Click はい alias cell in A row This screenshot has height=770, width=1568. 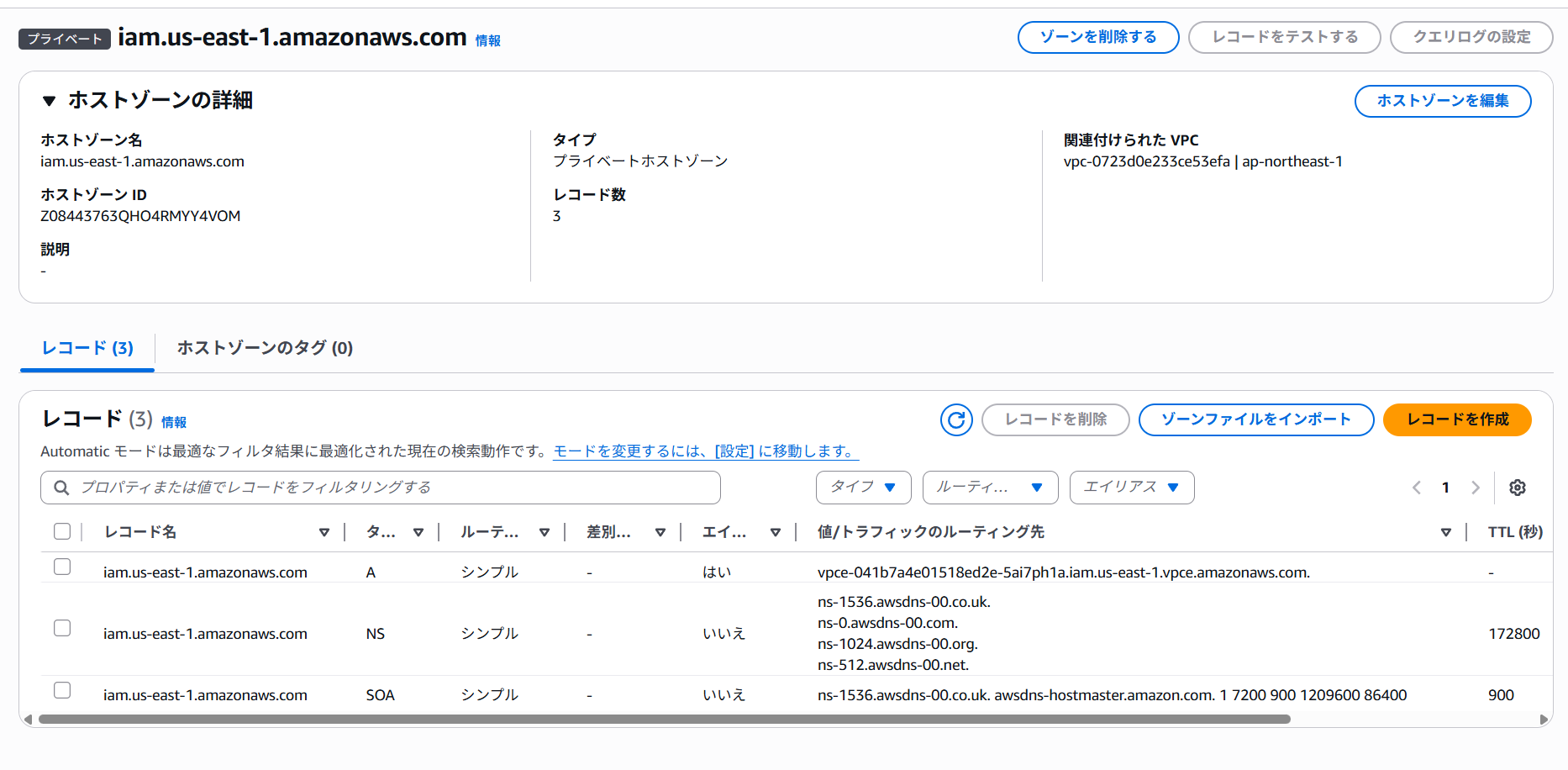point(717,572)
